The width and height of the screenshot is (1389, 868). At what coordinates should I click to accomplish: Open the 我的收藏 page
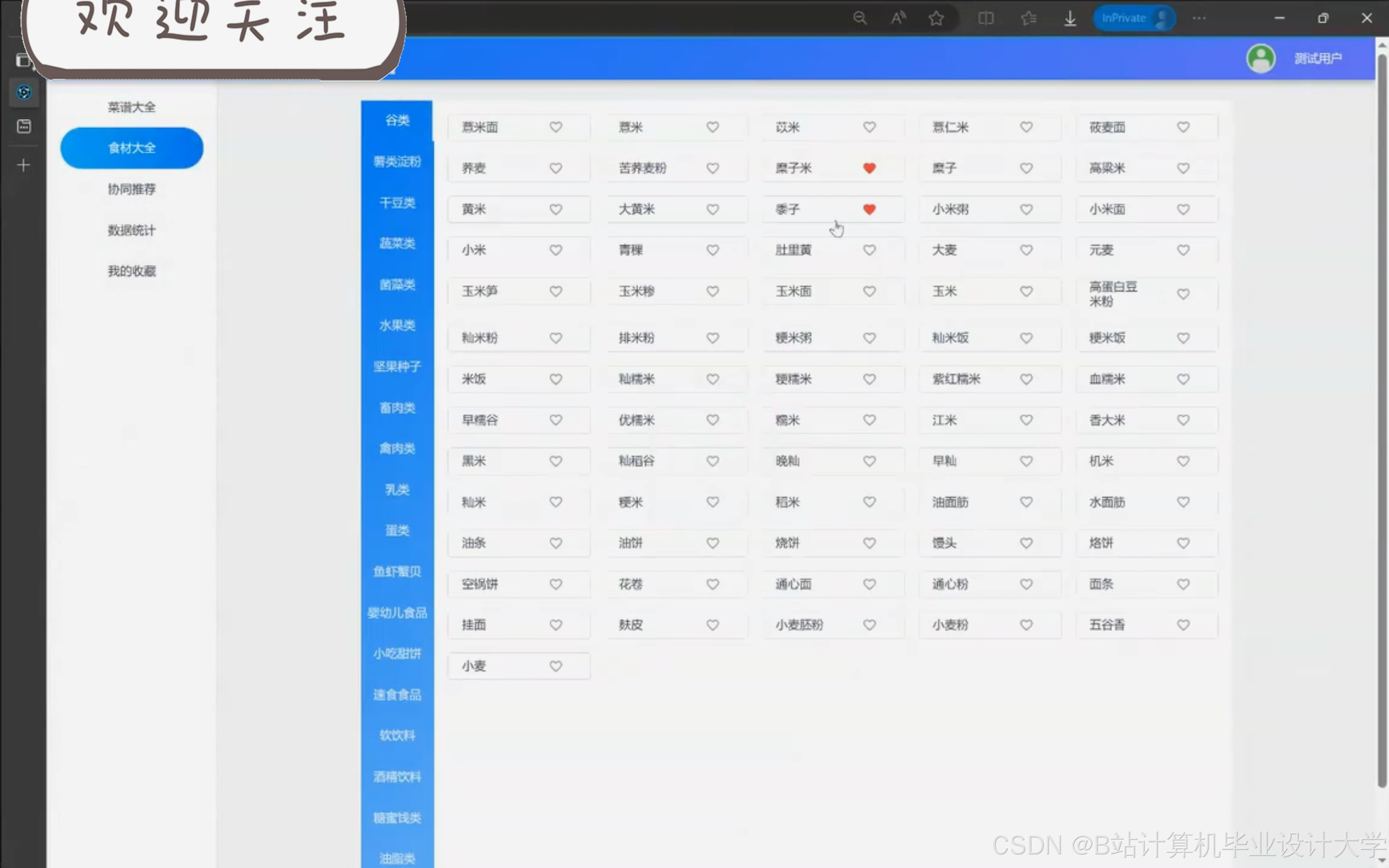pyautogui.click(x=131, y=271)
